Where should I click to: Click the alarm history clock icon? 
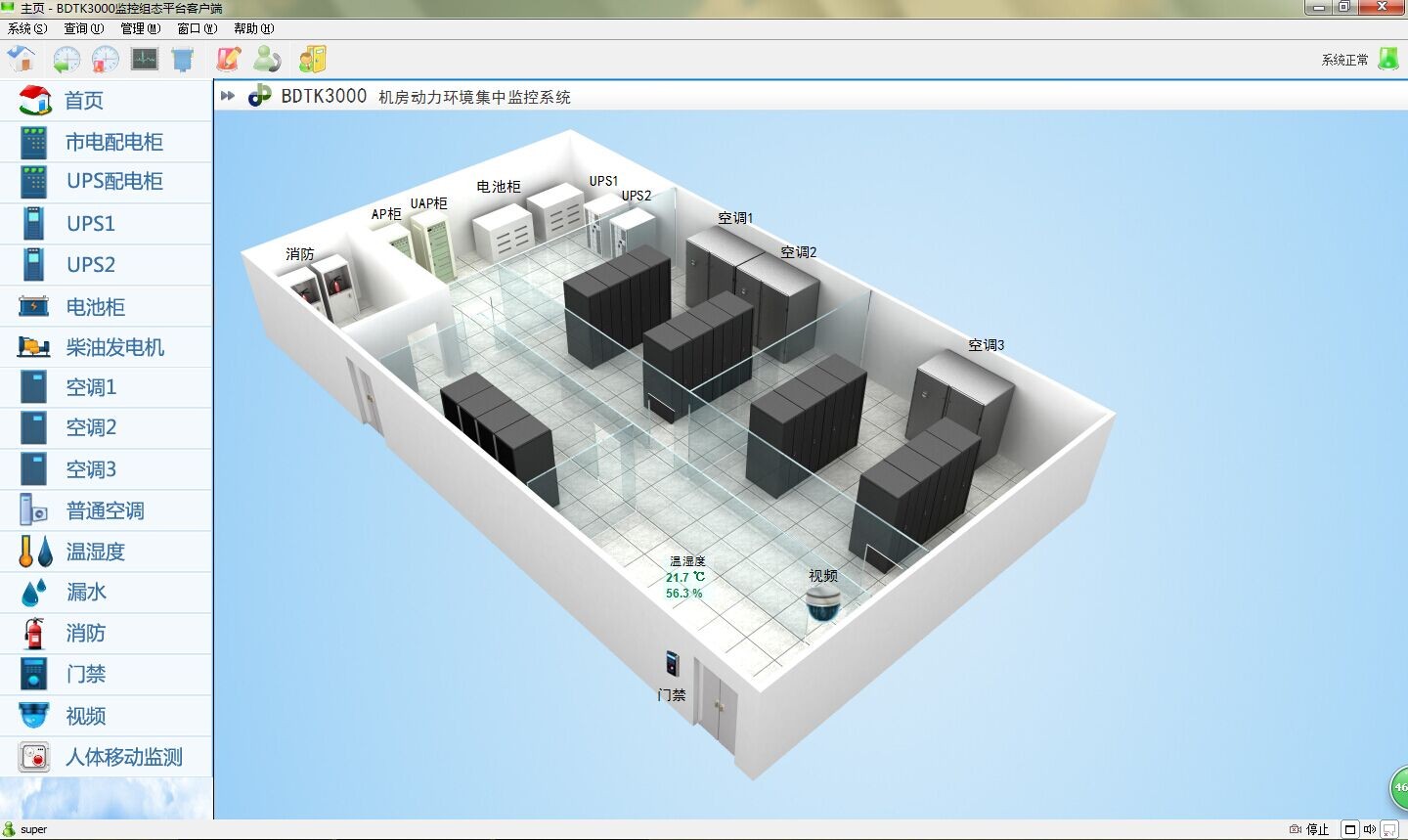pyautogui.click(x=105, y=60)
